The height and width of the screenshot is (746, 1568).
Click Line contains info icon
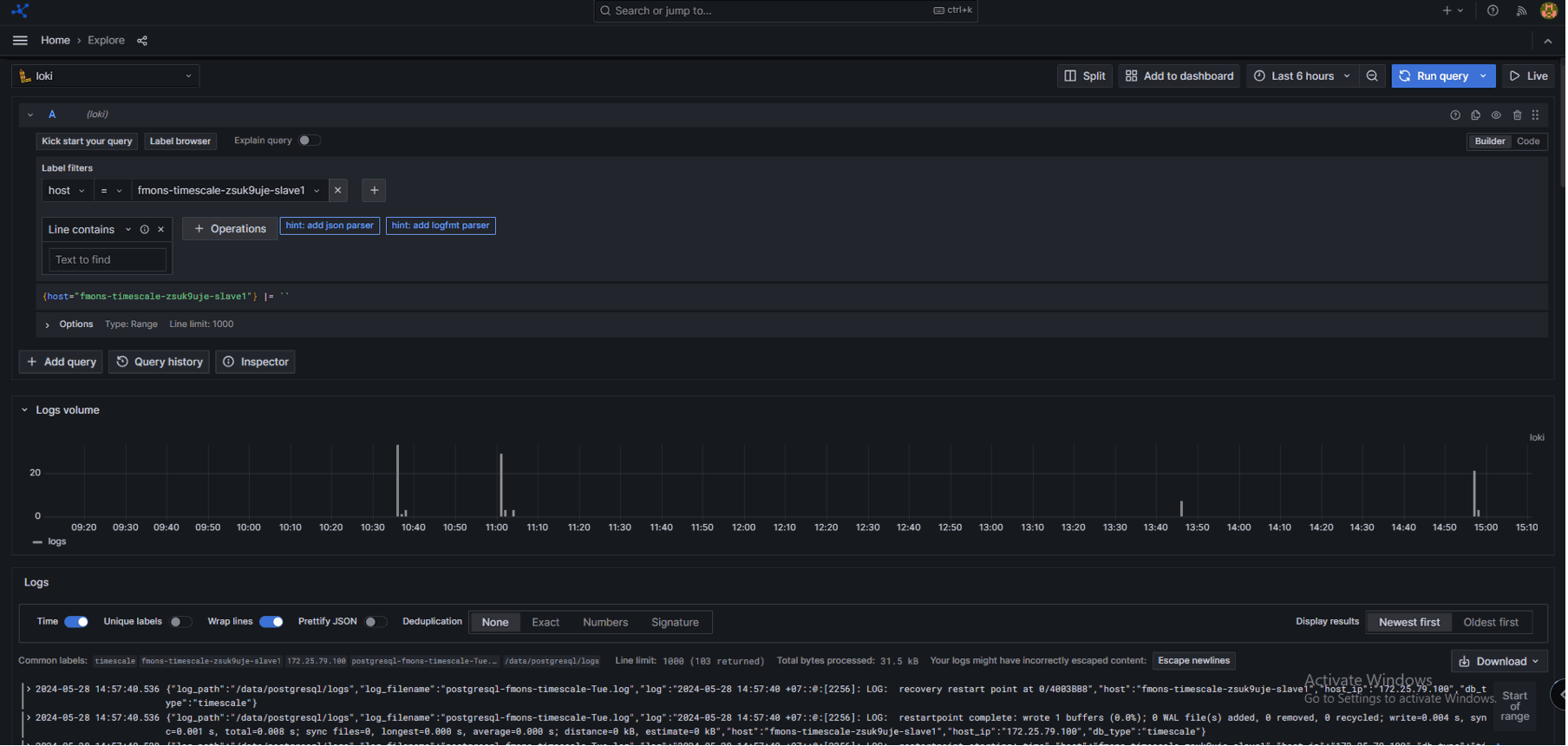pyautogui.click(x=145, y=230)
